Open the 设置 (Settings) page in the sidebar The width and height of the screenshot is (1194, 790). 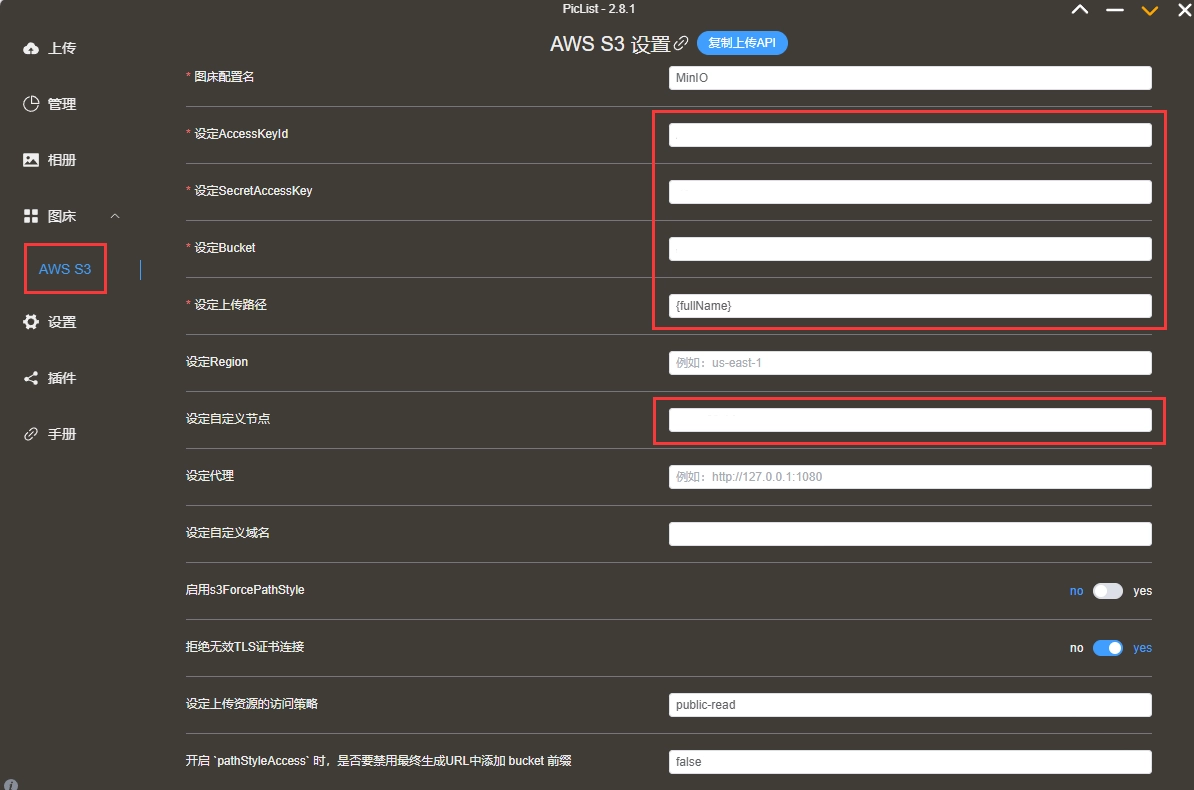49,321
